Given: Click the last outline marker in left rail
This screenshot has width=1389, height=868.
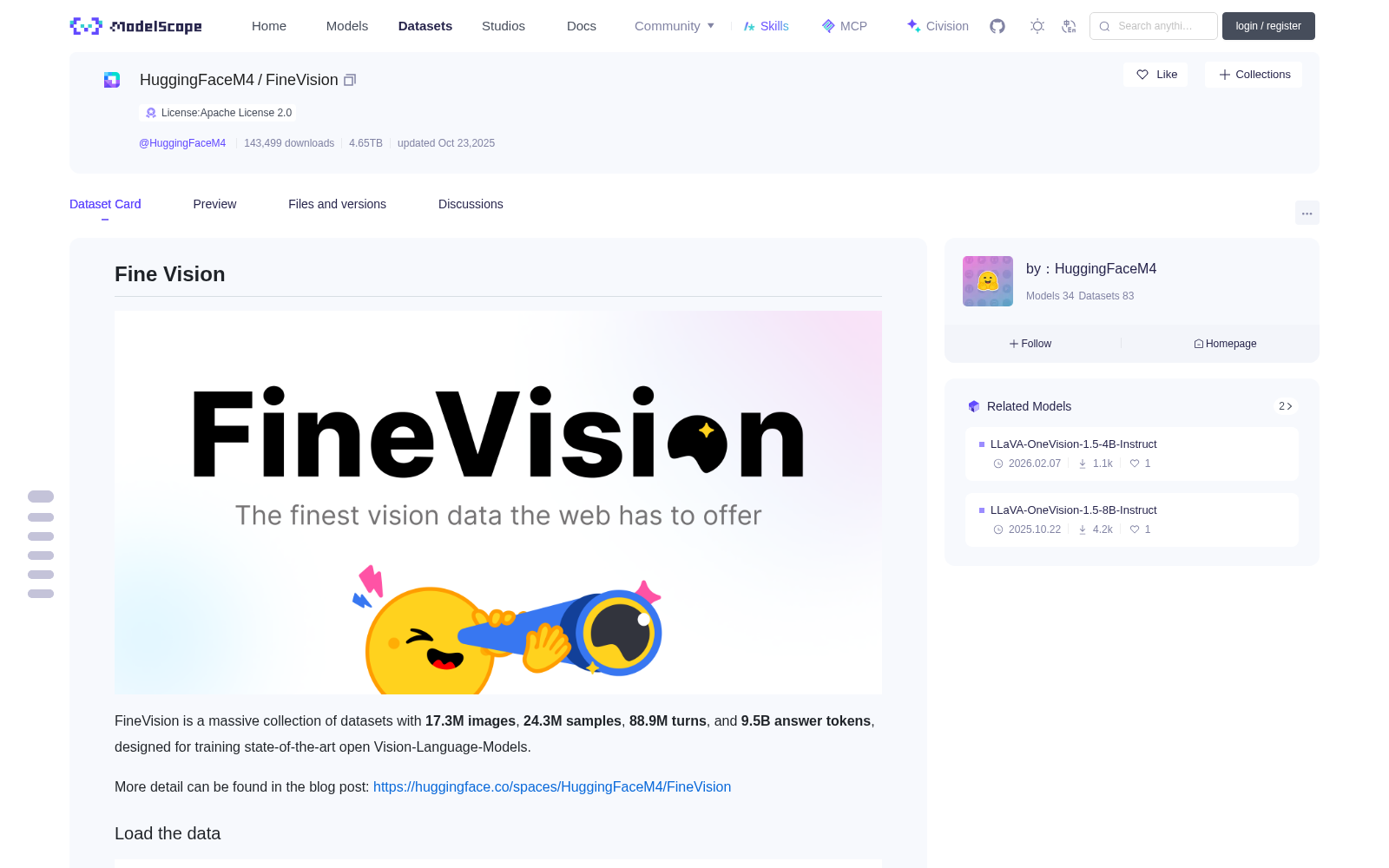Looking at the screenshot, I should pos(41,594).
